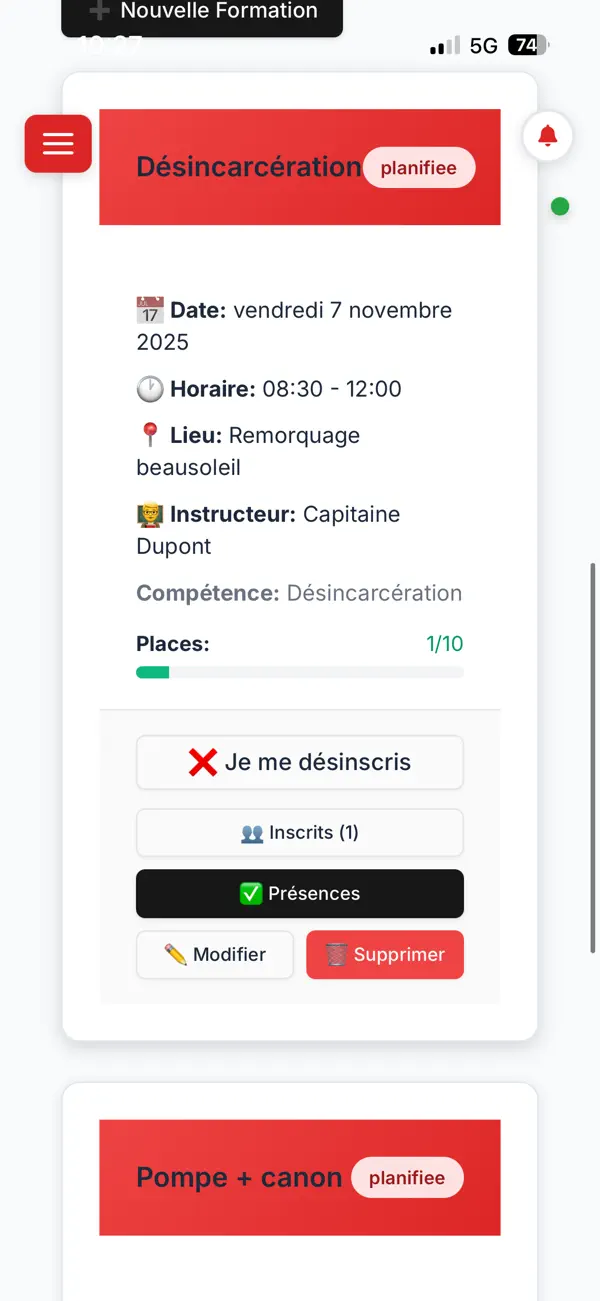Click Je me désinscris to unsubscribe

pyautogui.click(x=300, y=762)
